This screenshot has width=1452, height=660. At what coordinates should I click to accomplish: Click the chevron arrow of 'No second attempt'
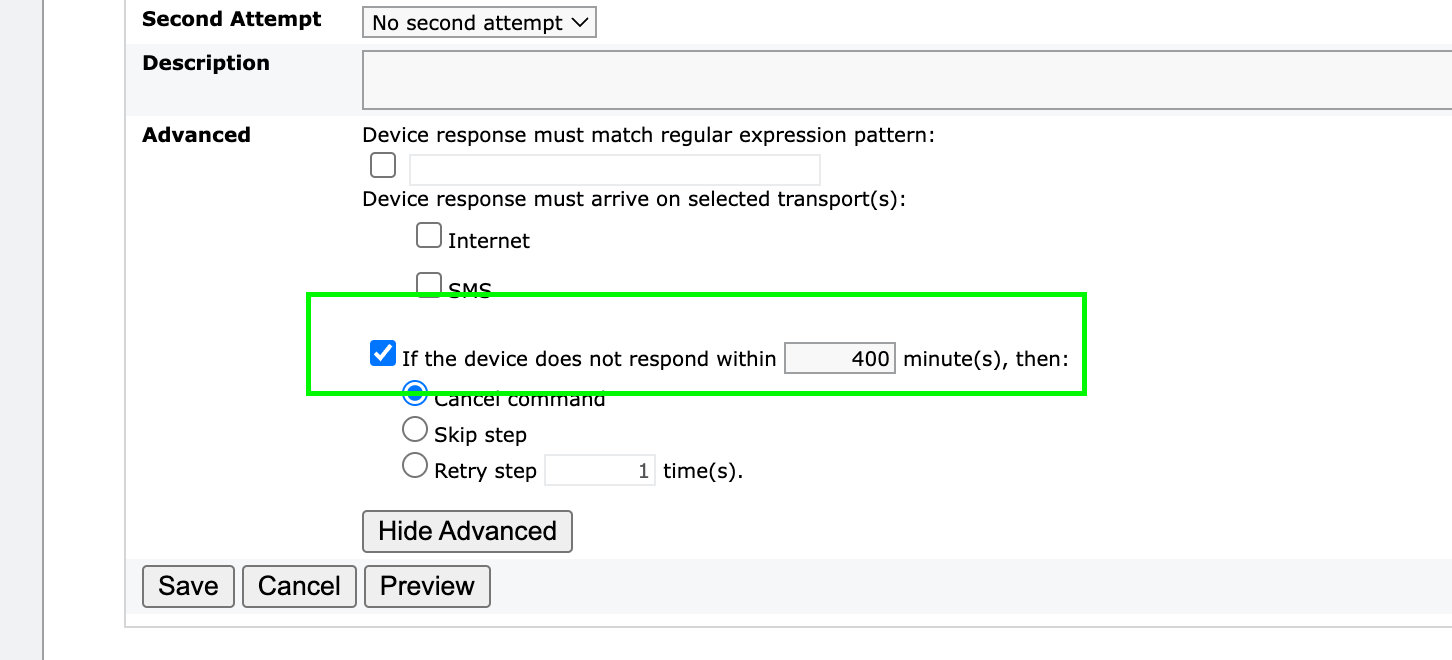coord(581,23)
